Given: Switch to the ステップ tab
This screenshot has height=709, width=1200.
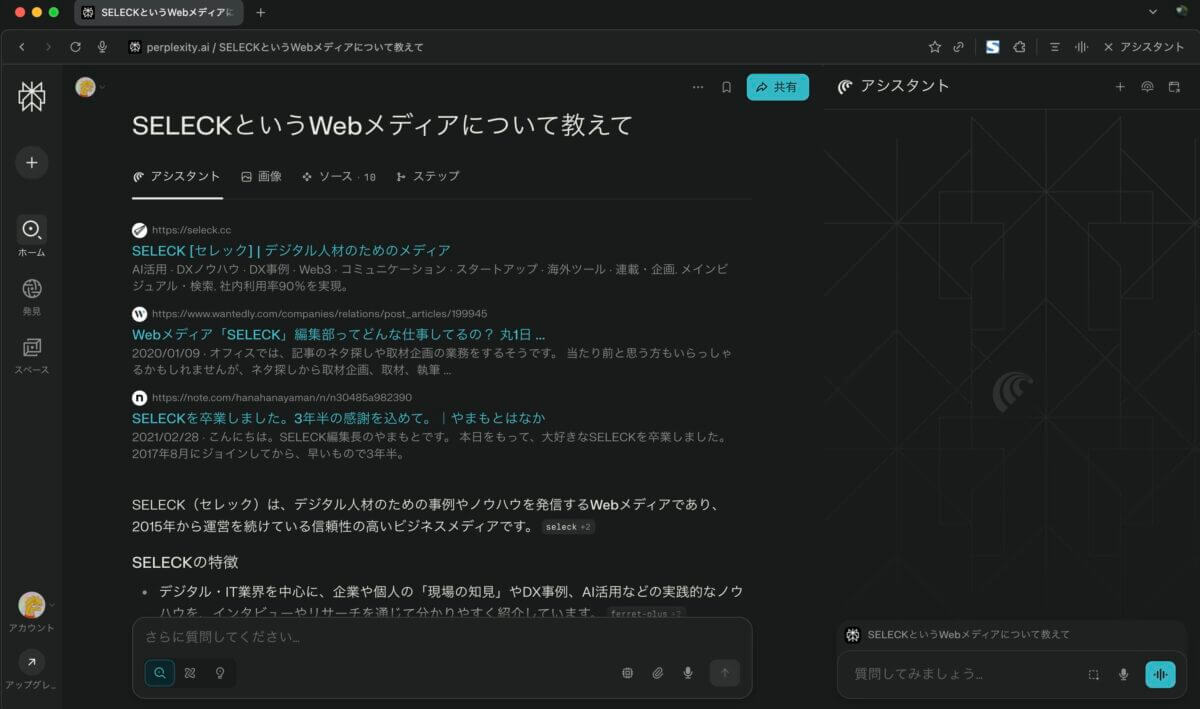Looking at the screenshot, I should pyautogui.click(x=428, y=176).
